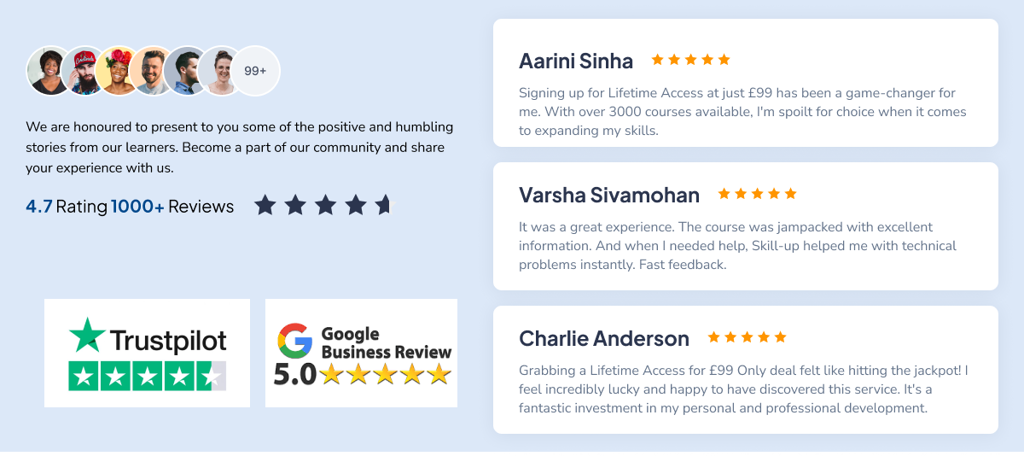The width and height of the screenshot is (1024, 456).
Task: Click the Trustpilot green star logo
Action: coord(87,335)
